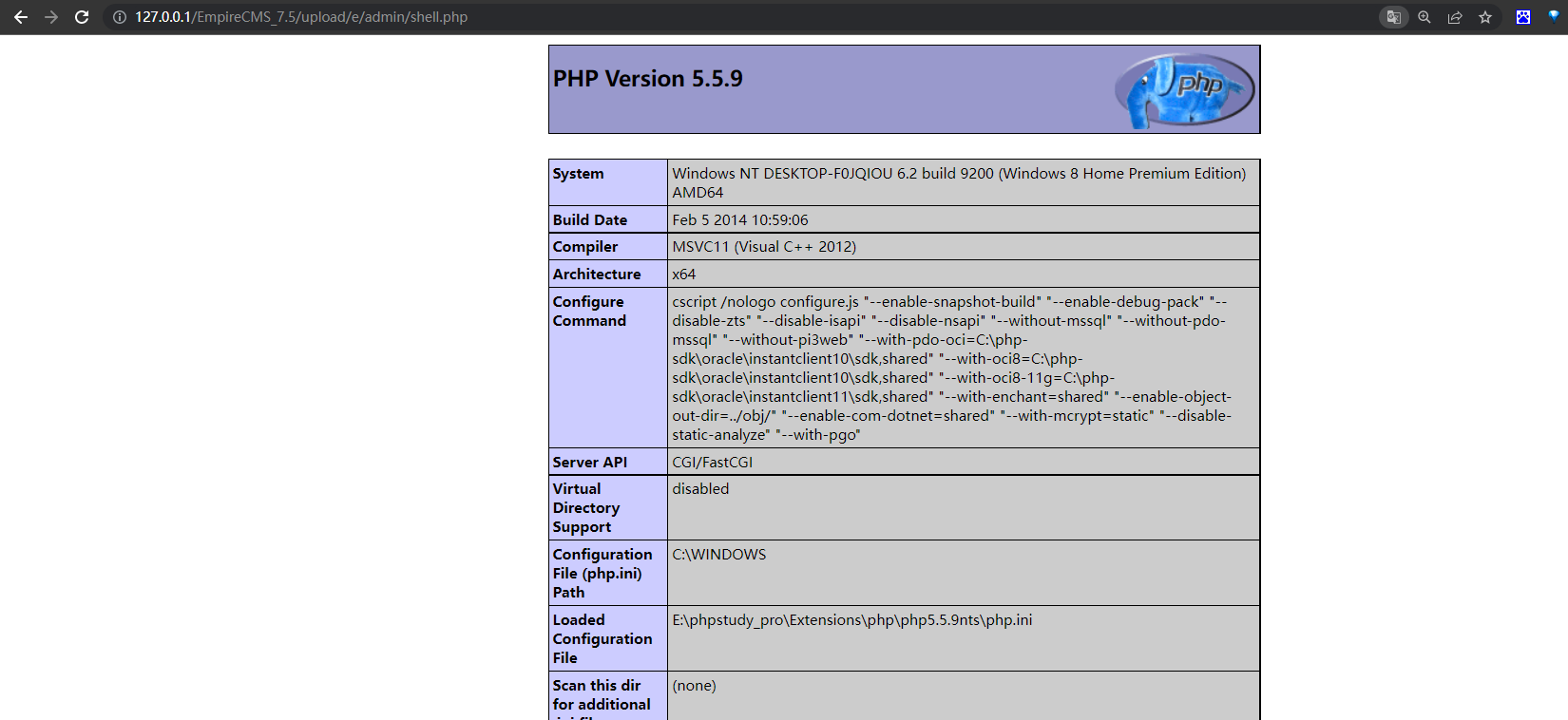This screenshot has height=720, width=1568.
Task: Select the Windows NT DESKTOP-F0JQIOU system value
Action: click(959, 183)
